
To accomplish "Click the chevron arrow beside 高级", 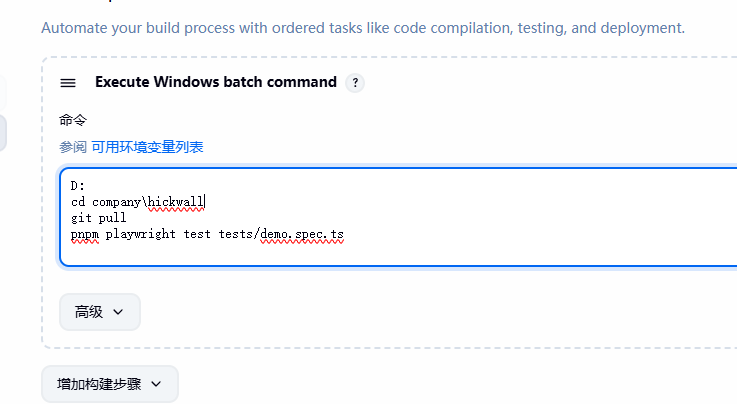I will [x=119, y=312].
